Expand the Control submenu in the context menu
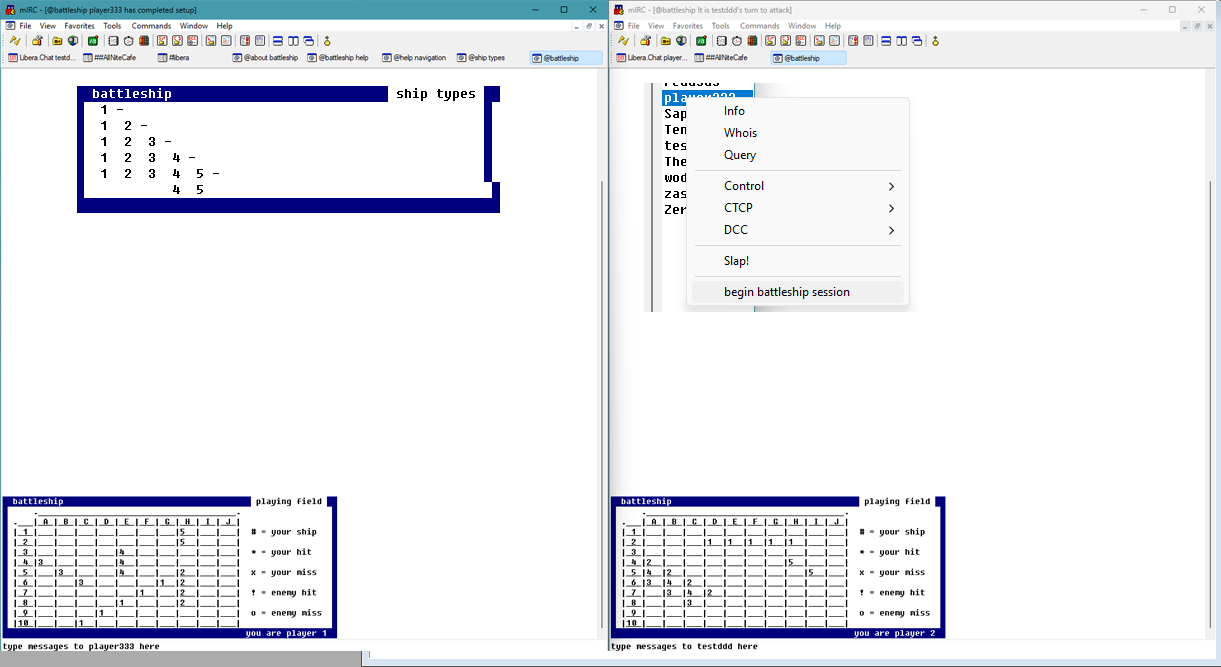 click(797, 186)
